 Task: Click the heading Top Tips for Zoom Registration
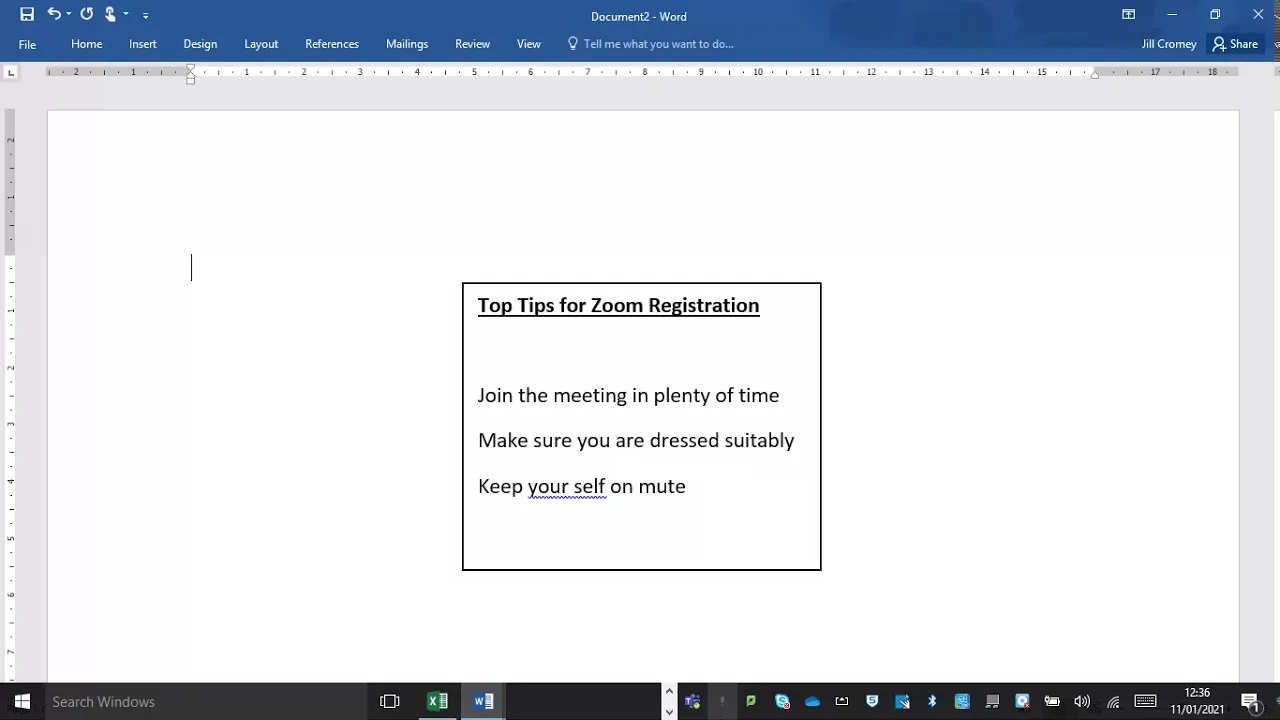click(618, 306)
